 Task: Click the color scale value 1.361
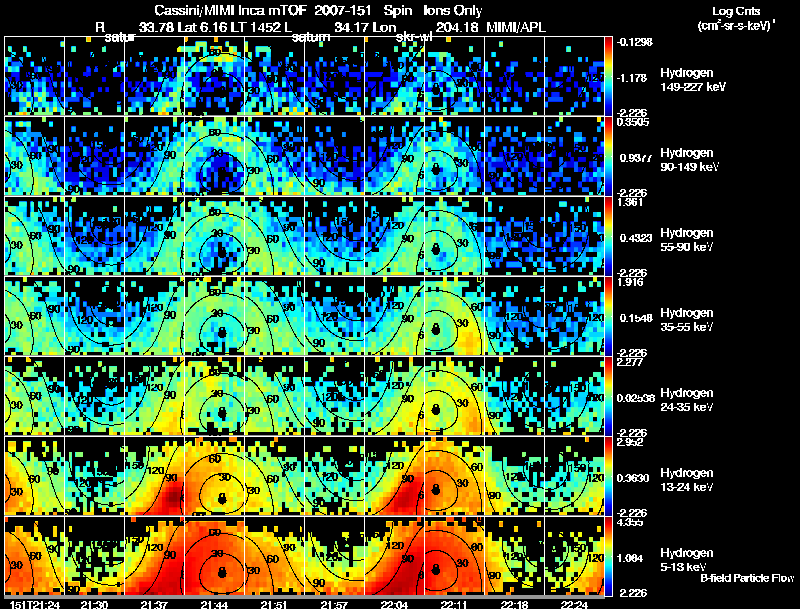click(x=630, y=202)
